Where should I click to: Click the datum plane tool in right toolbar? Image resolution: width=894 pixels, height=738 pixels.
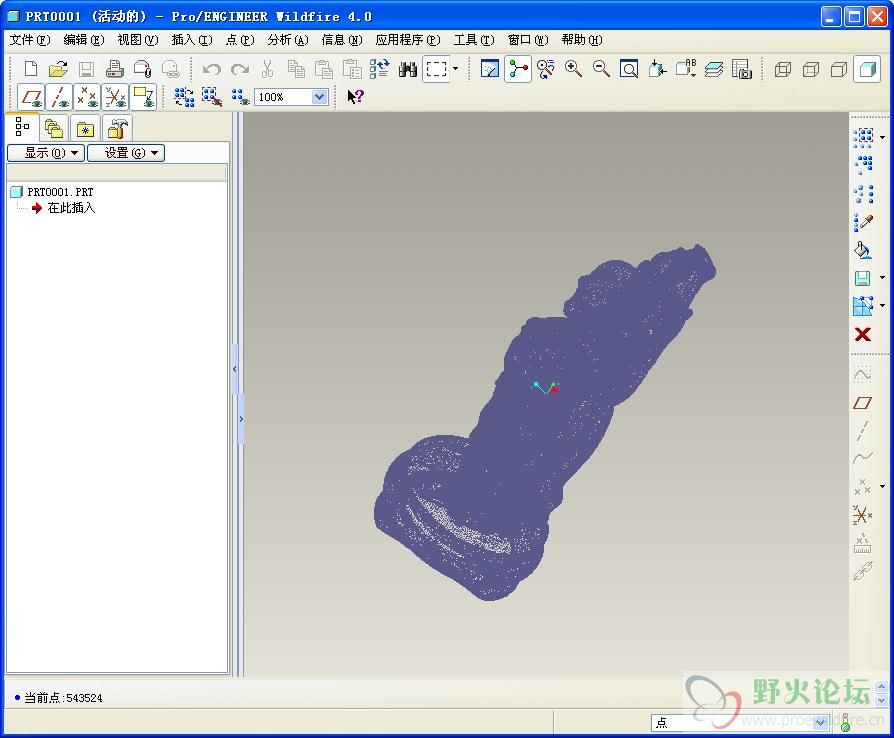click(x=863, y=403)
